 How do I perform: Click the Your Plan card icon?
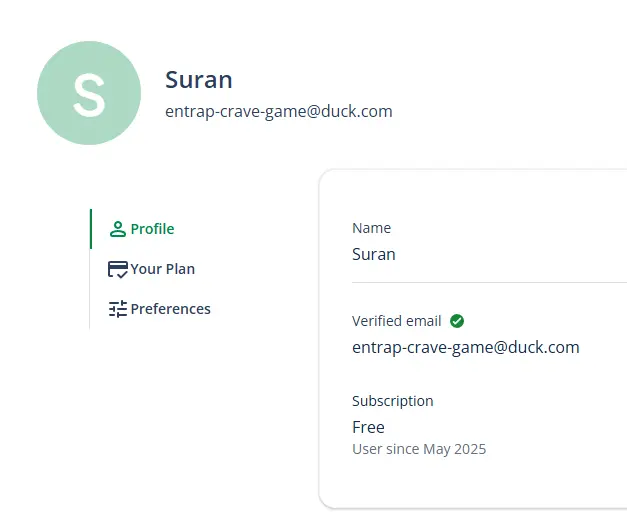[118, 269]
